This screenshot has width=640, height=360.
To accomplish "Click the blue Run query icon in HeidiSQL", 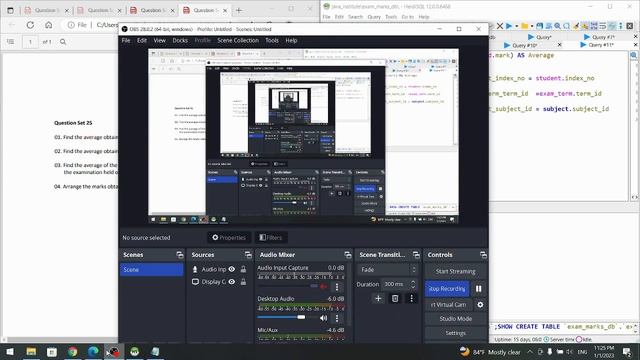I will 509,26.
